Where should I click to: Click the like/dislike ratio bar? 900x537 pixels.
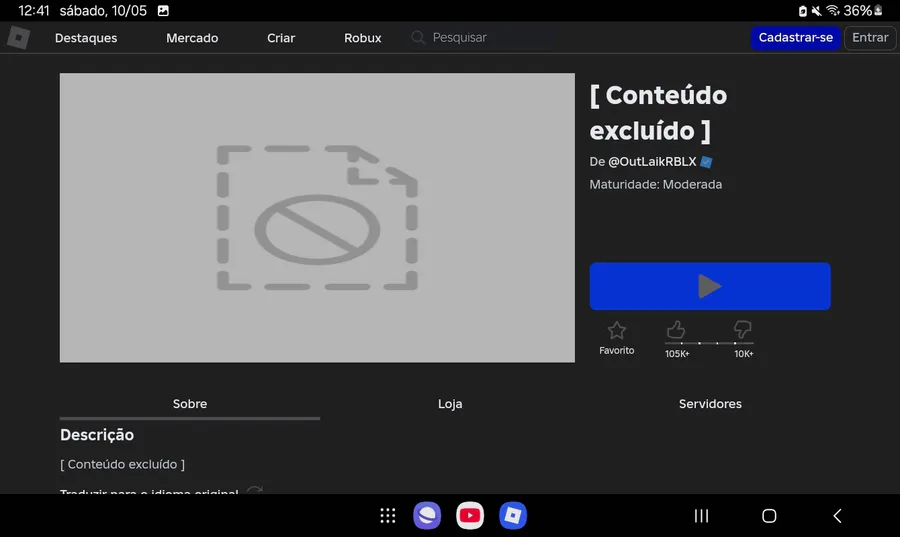pyautogui.click(x=709, y=343)
